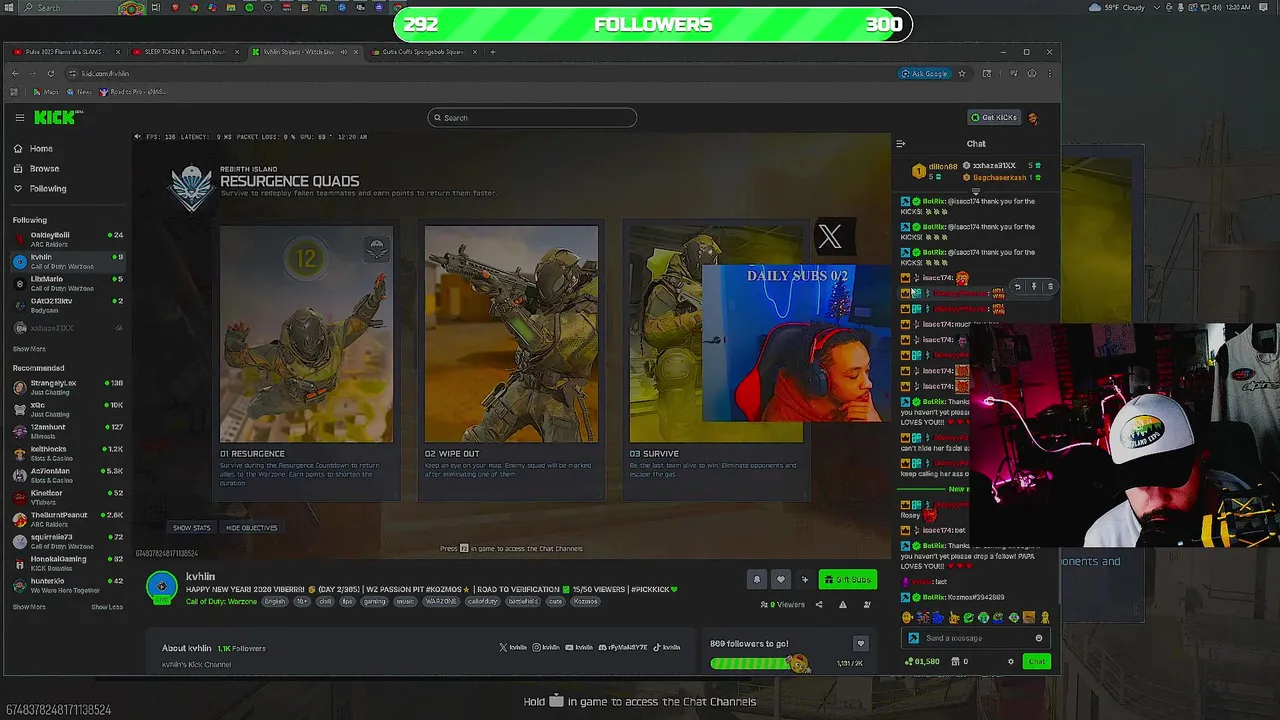Open chat settings gear icon
This screenshot has width=1280, height=720.
[1011, 661]
